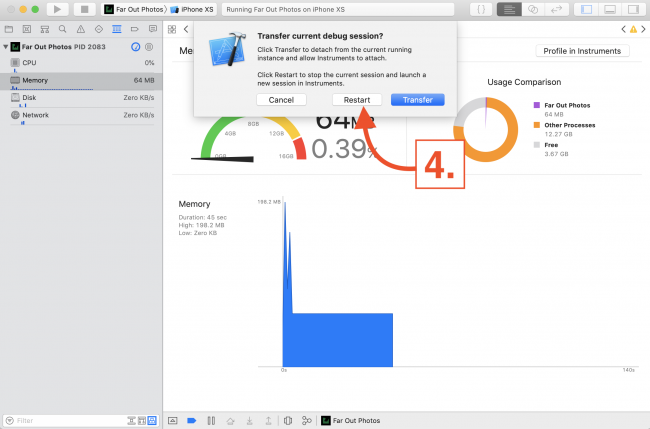Open the Project navigator tab
Image resolution: width=650 pixels, height=429 pixels.
pos(9,29)
